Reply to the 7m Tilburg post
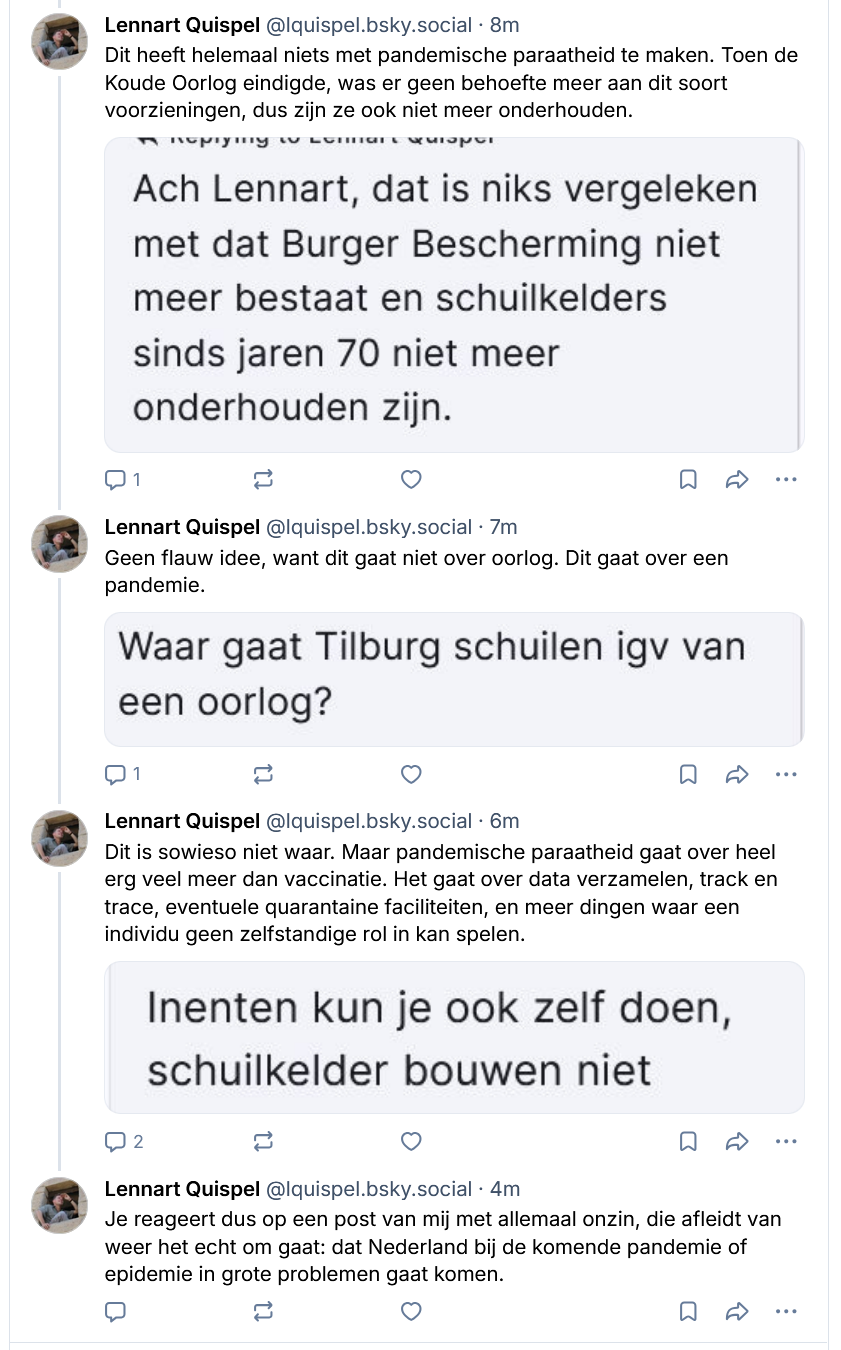Screen dimensions: 841x1350 [116, 774]
